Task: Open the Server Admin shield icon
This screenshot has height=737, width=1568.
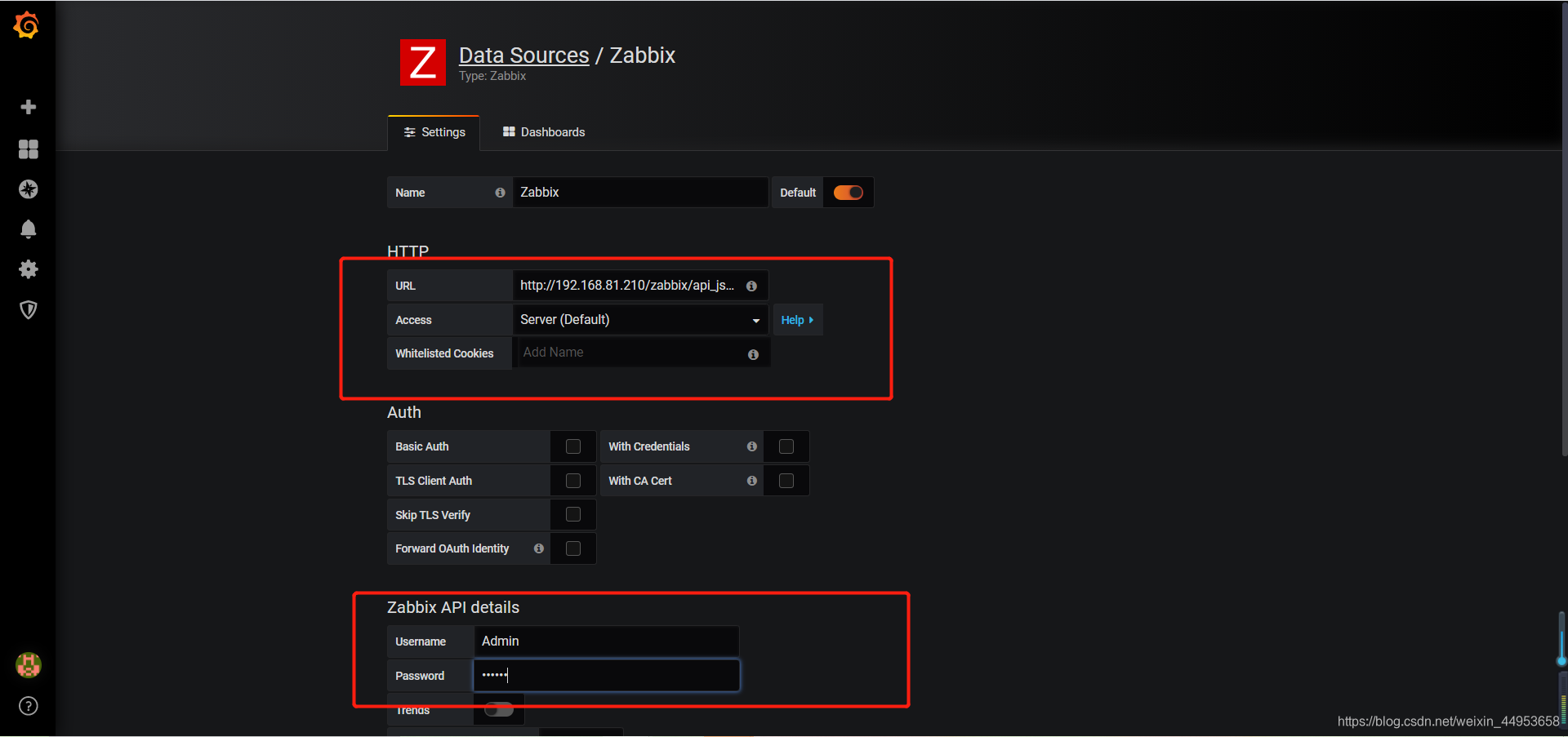Action: [x=29, y=309]
